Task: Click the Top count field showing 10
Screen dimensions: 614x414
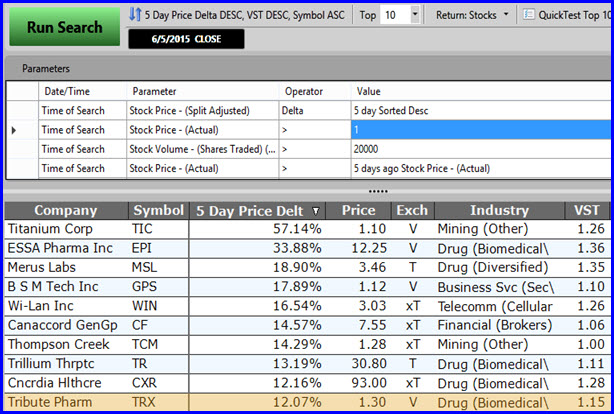Action: coord(395,15)
